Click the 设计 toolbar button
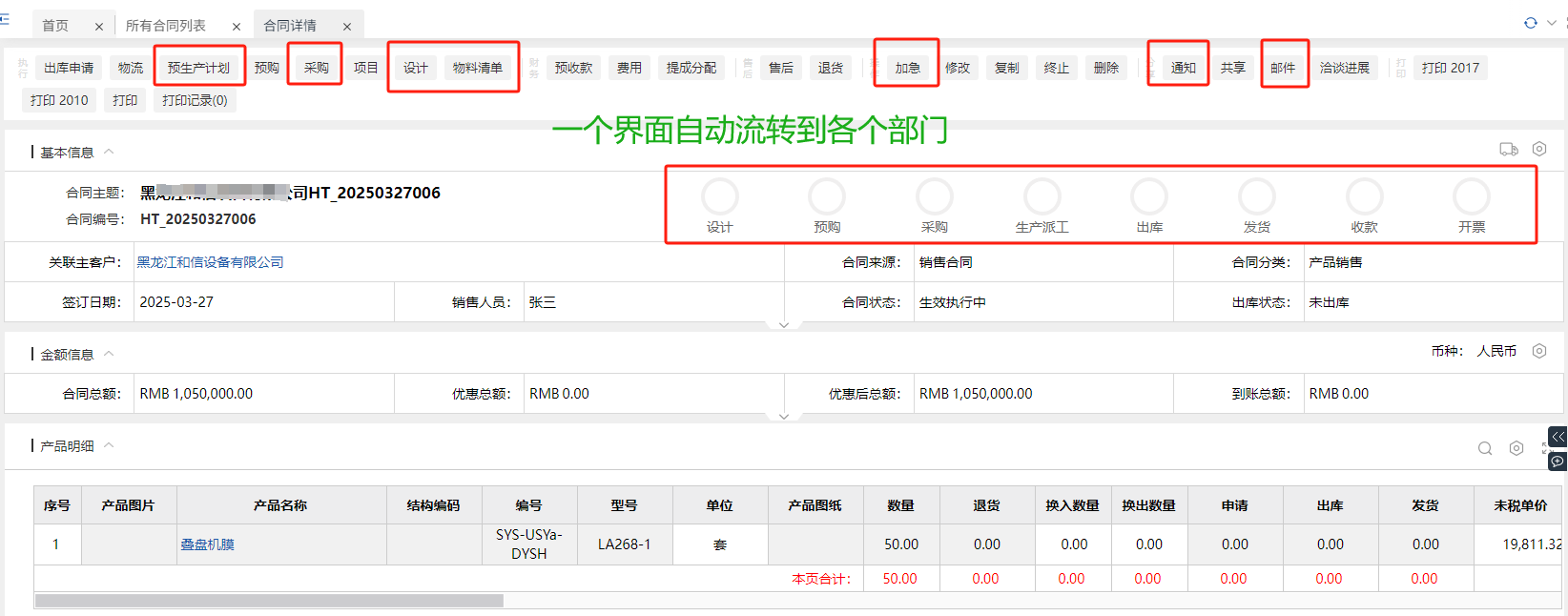The height and width of the screenshot is (616, 1568). pyautogui.click(x=416, y=68)
